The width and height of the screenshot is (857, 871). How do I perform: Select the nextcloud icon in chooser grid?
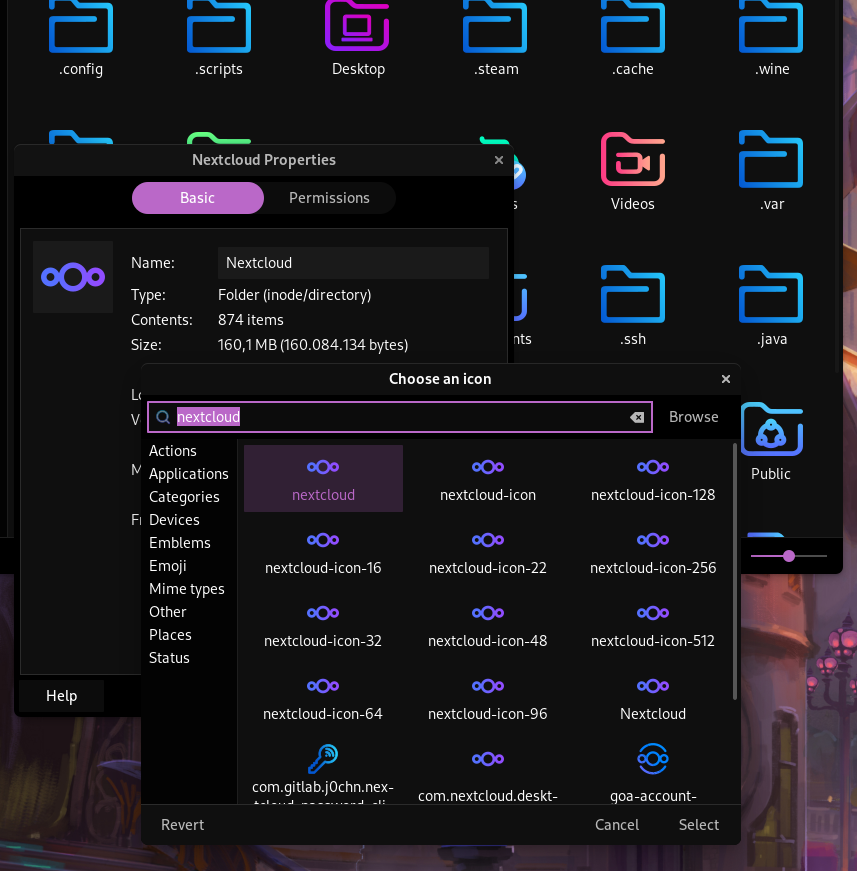[323, 478]
